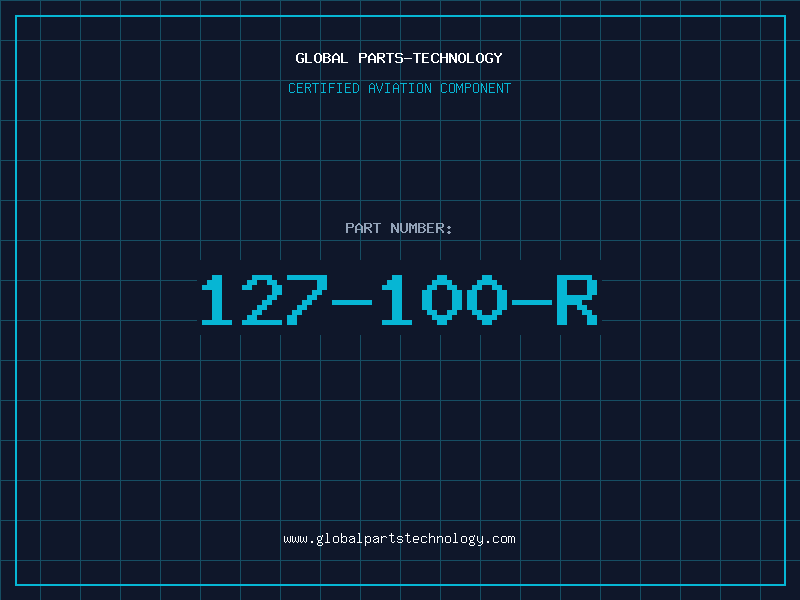Click the part number 127-100-R
This screenshot has height=600, width=800.
pos(399,299)
